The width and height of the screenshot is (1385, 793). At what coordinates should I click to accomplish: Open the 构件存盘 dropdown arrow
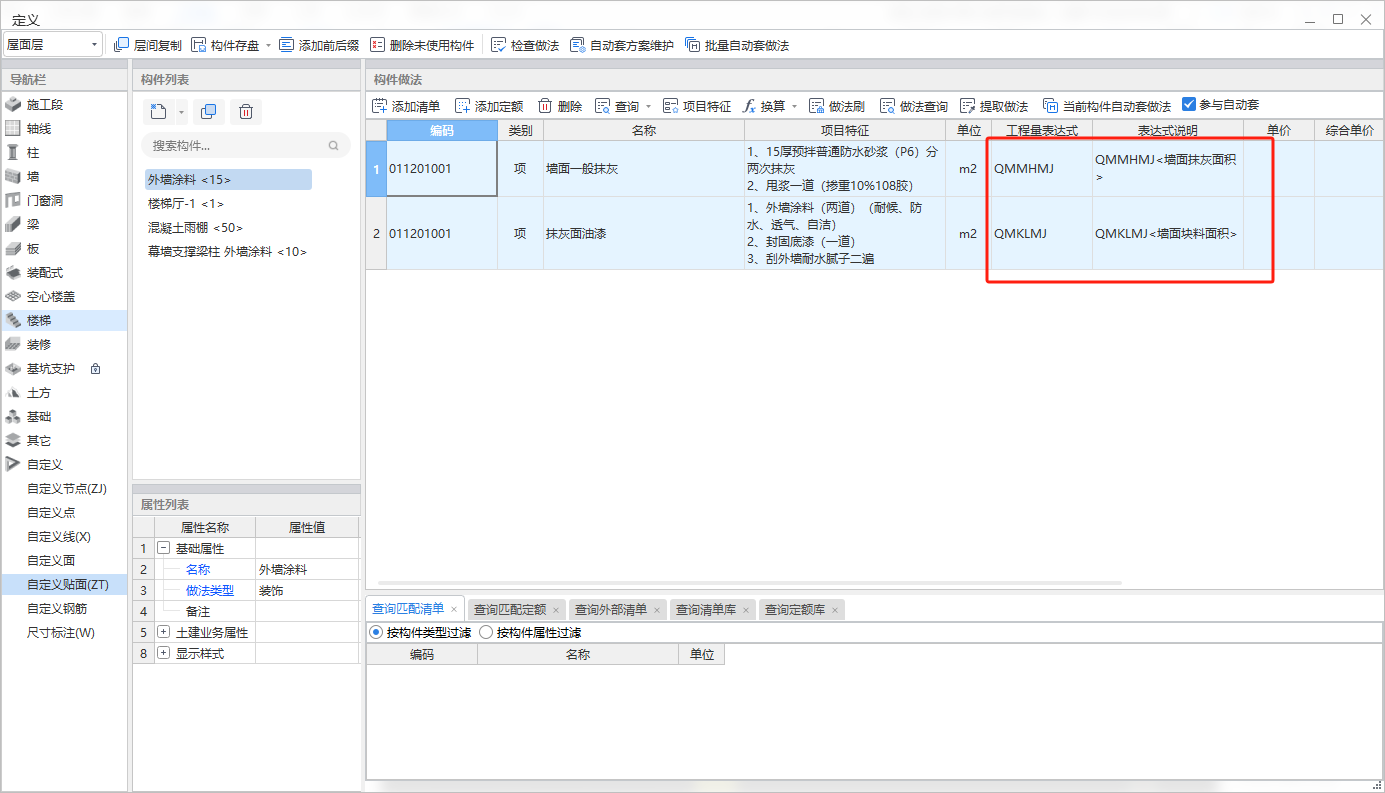pyautogui.click(x=268, y=45)
